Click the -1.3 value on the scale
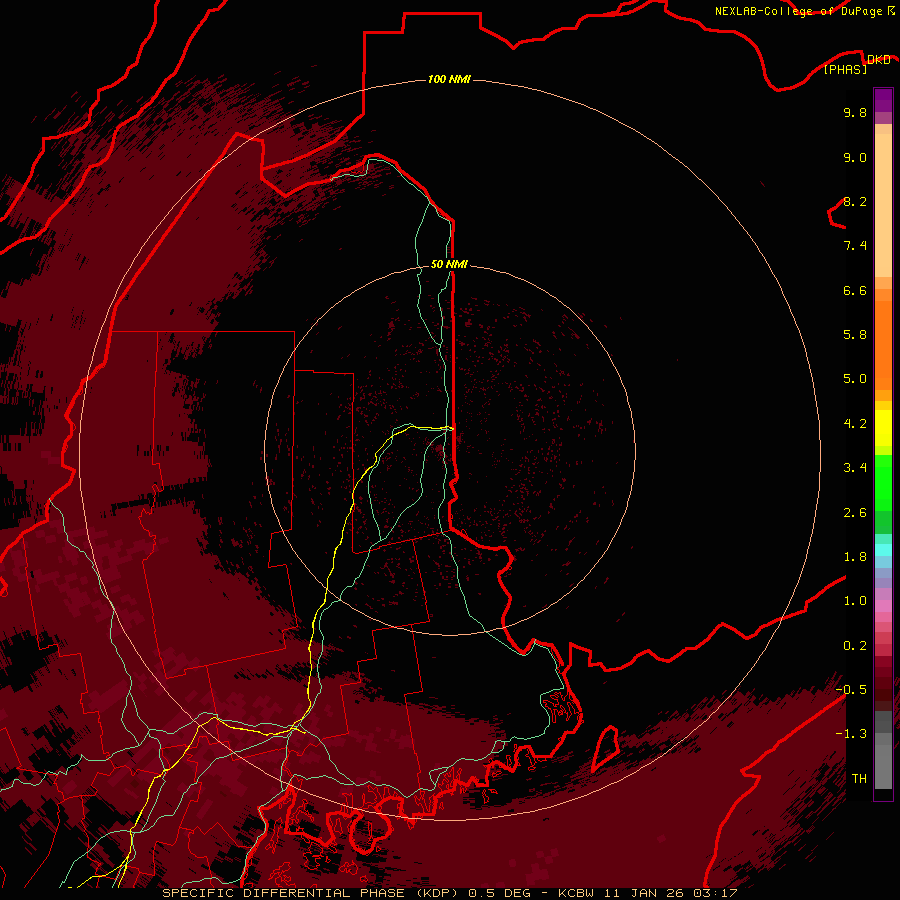Image resolution: width=900 pixels, height=900 pixels. click(x=851, y=734)
